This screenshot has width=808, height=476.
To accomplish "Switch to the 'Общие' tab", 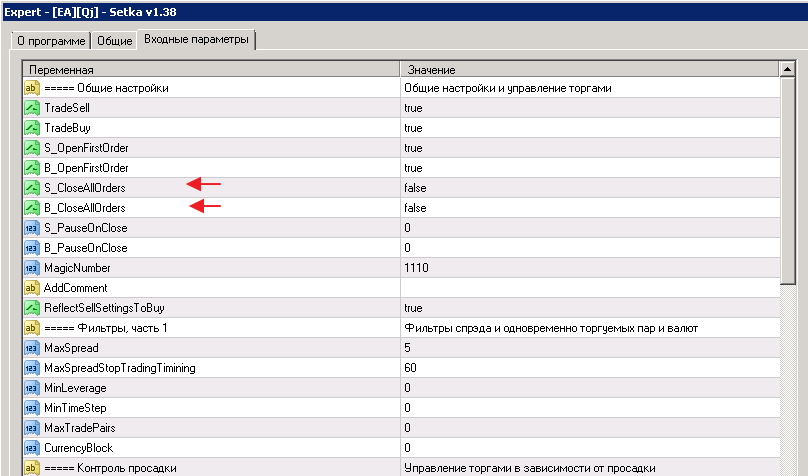I will click(x=114, y=41).
